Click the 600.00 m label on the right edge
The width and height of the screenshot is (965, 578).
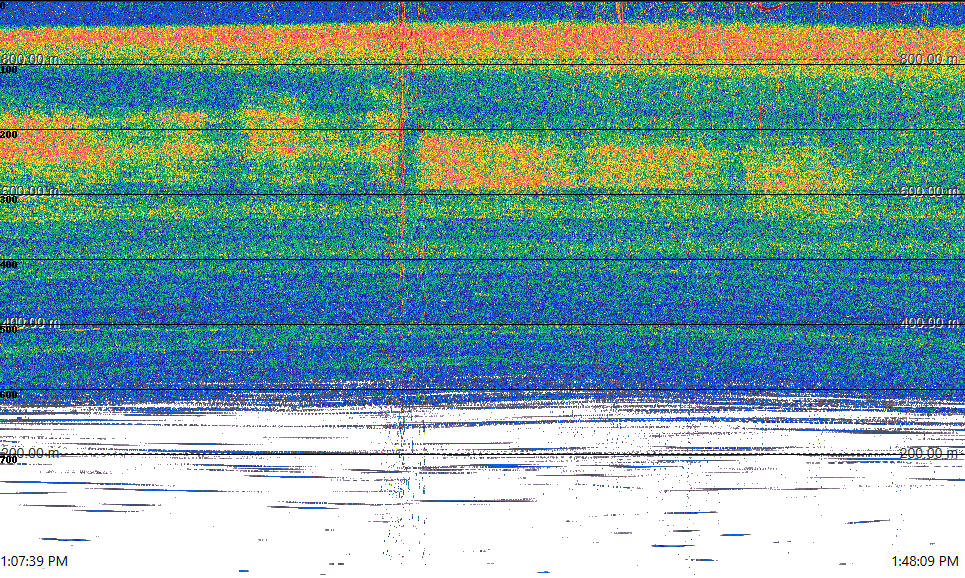(x=929, y=191)
